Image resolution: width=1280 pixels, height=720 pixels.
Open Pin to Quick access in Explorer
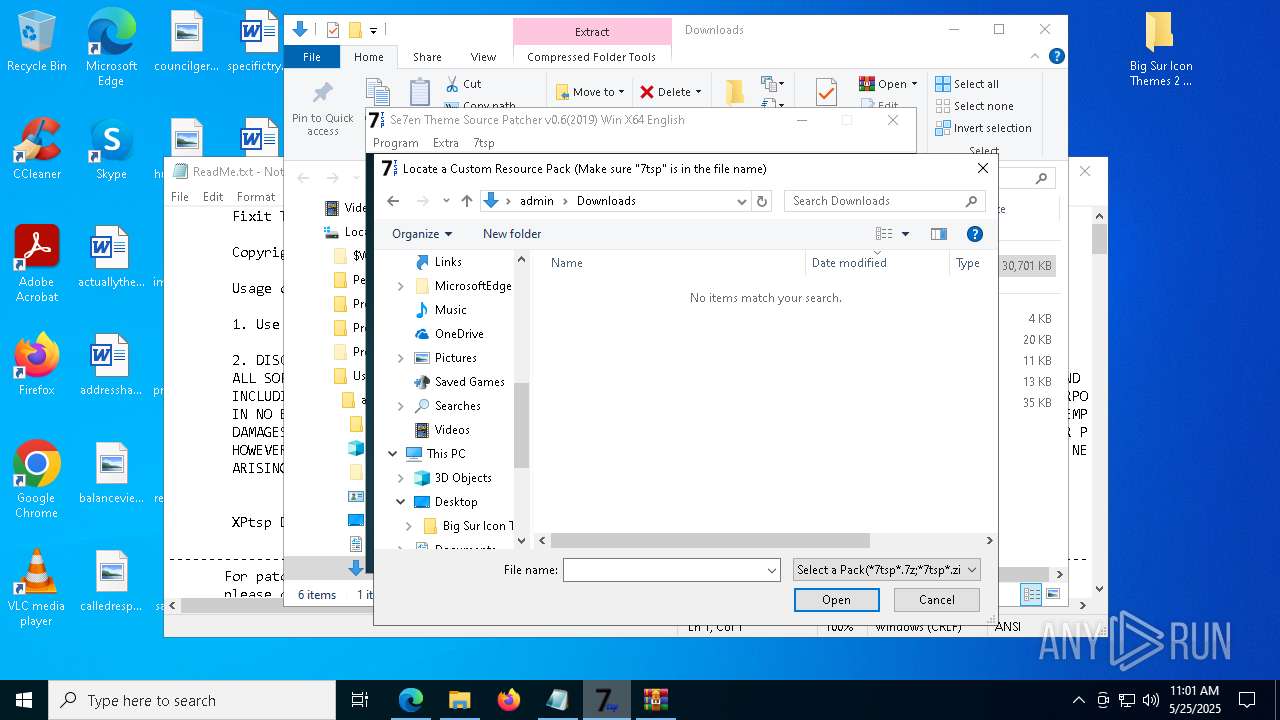tap(322, 109)
